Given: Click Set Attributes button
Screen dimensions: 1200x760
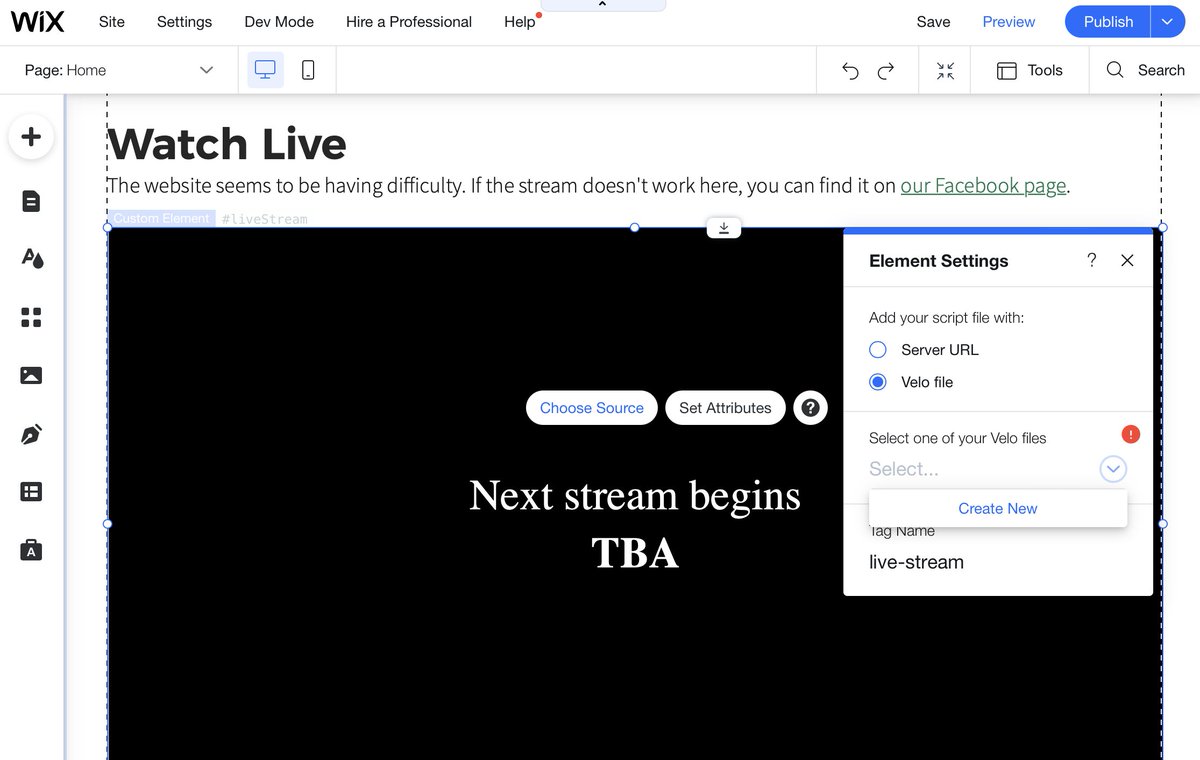Looking at the screenshot, I should coord(725,408).
